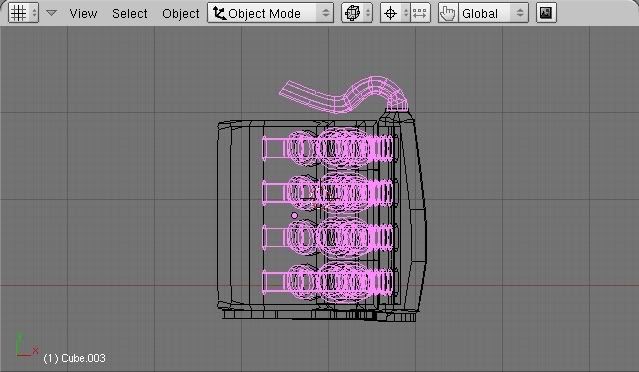The image size is (639, 372).
Task: Open window type selector arrows beside grid icon
Action: point(34,13)
